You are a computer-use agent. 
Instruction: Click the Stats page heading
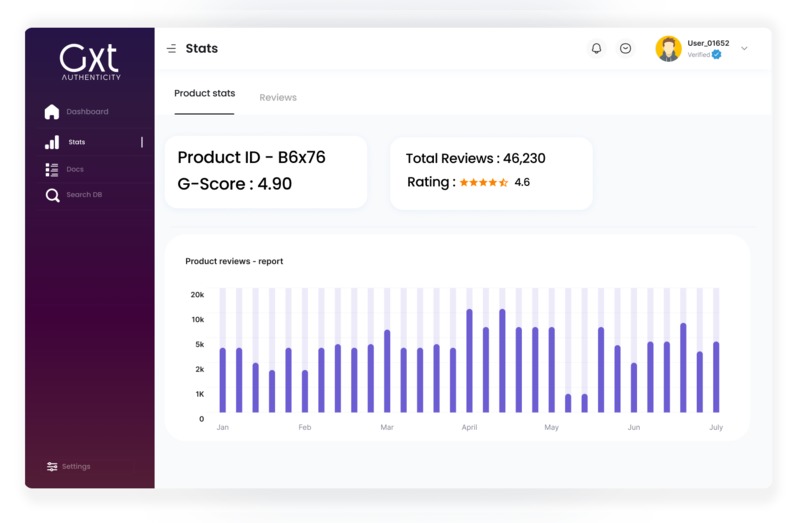tap(202, 48)
